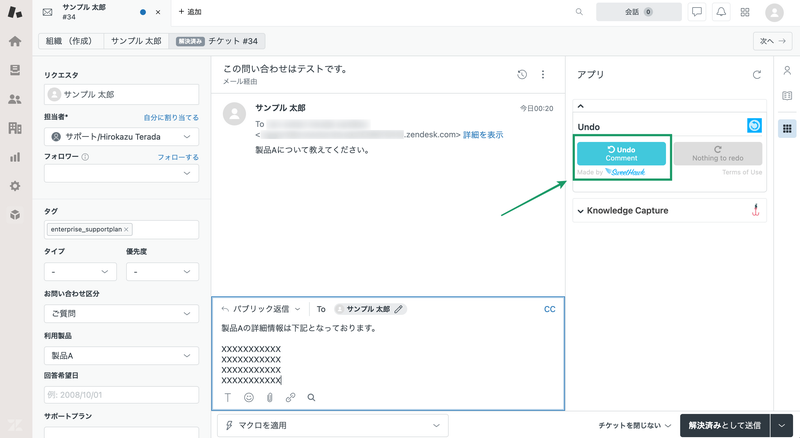Open the Home dashboard from the sidebar

pos(15,41)
